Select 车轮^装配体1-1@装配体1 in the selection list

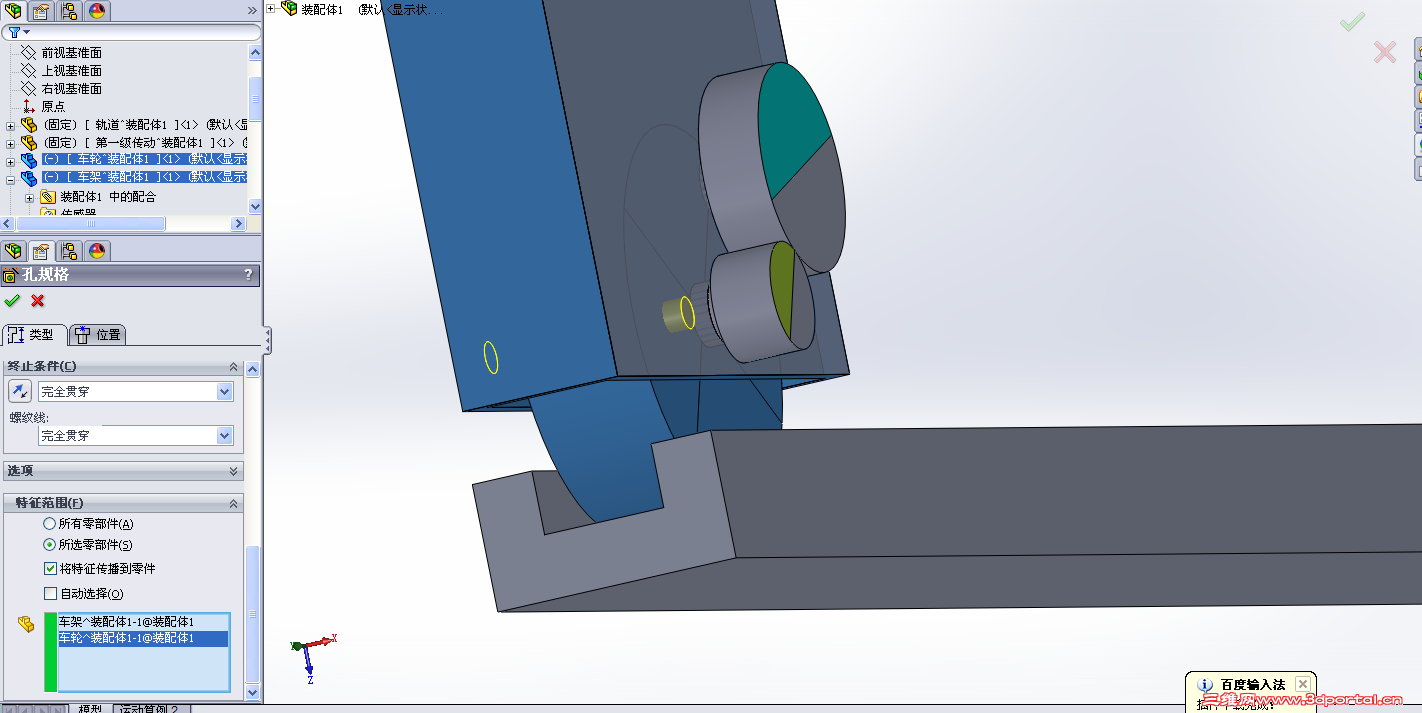pyautogui.click(x=143, y=638)
